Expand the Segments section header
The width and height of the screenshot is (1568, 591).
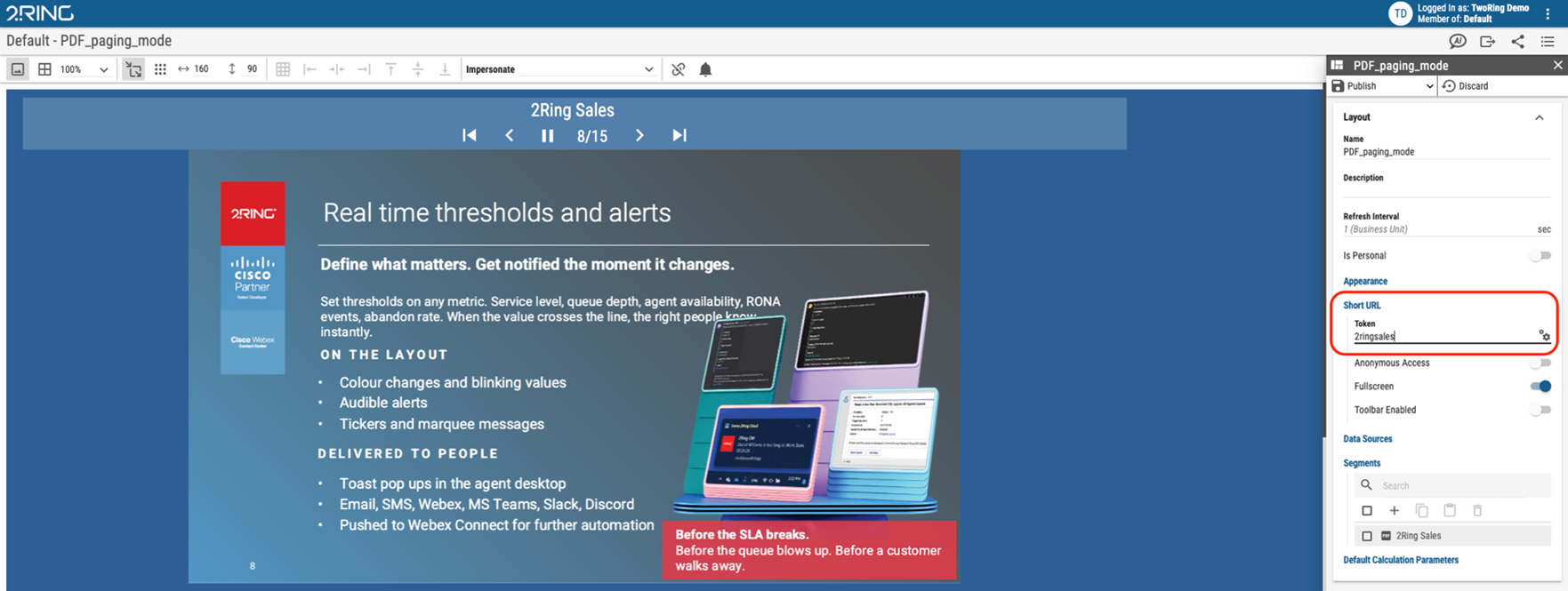tap(1362, 463)
